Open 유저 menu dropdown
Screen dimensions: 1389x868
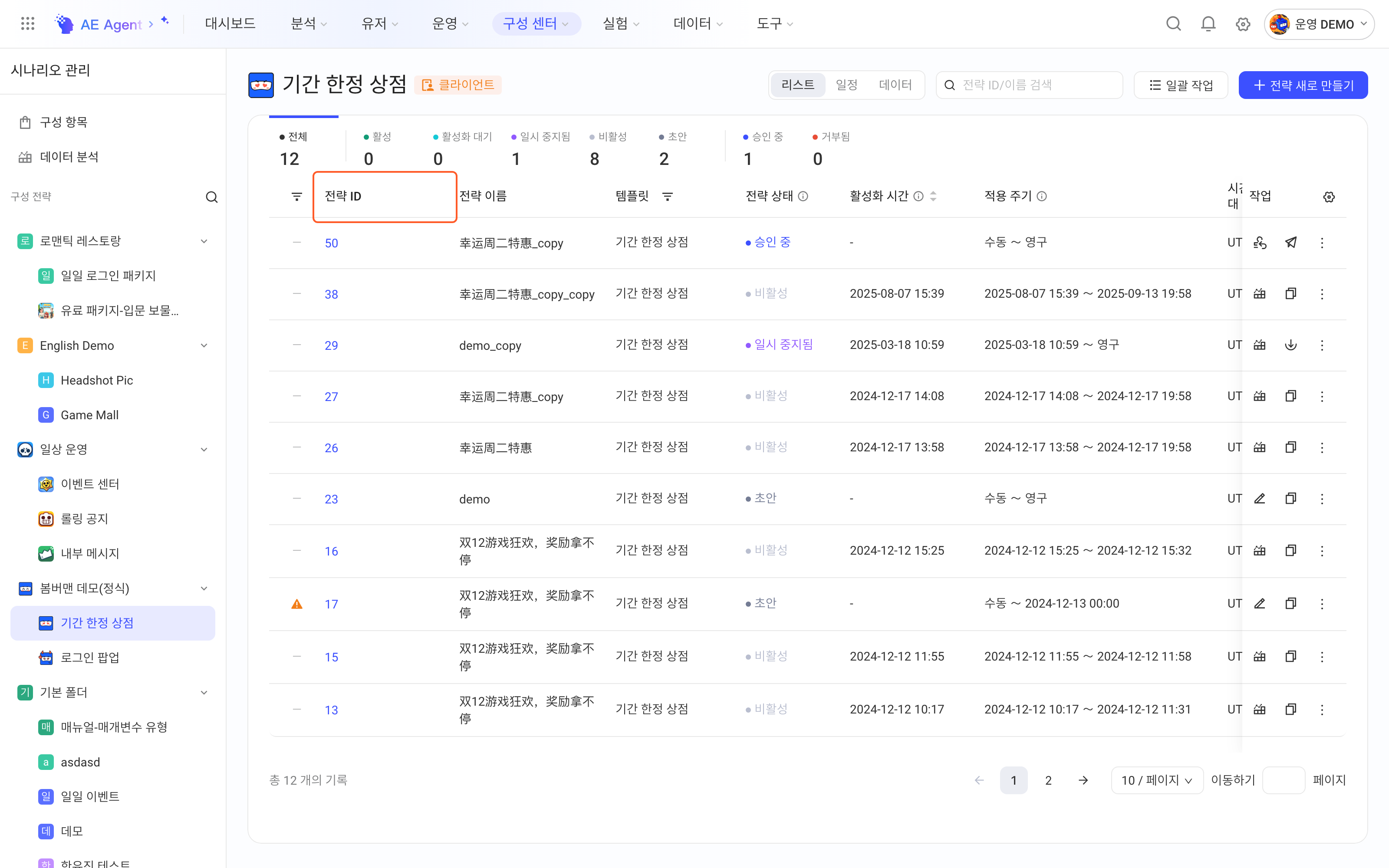point(379,23)
